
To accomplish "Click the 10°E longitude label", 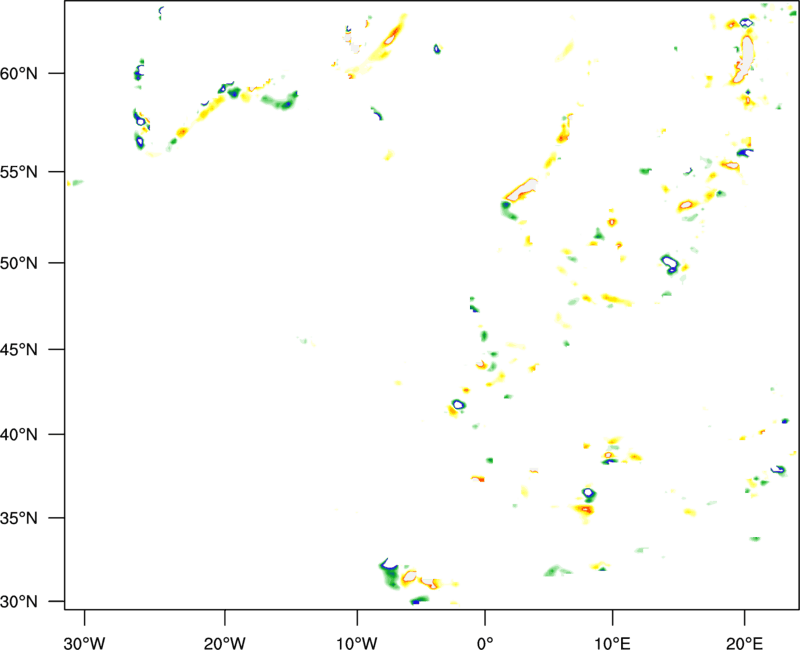I will [x=612, y=643].
